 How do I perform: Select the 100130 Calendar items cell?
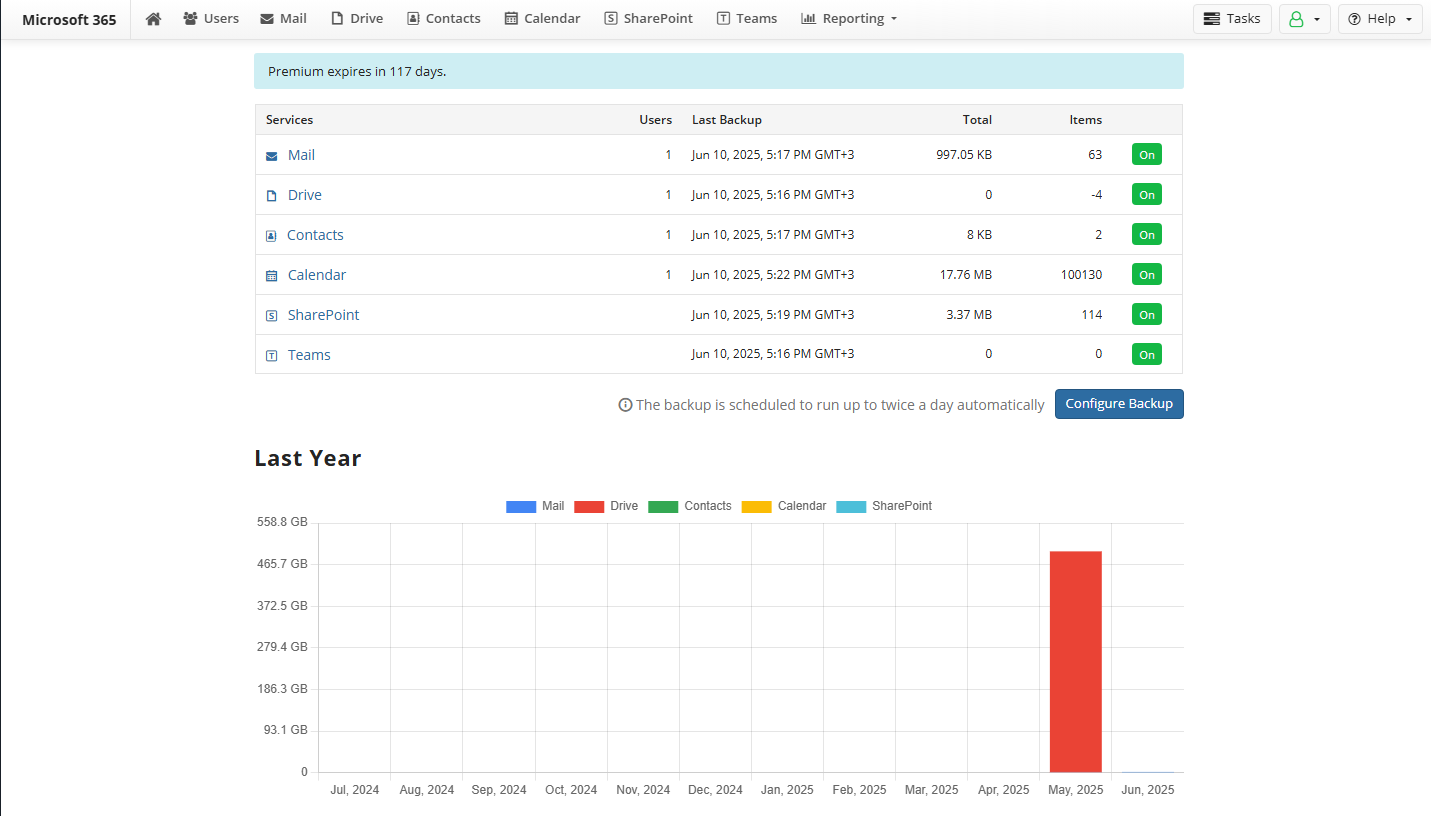coord(1081,275)
